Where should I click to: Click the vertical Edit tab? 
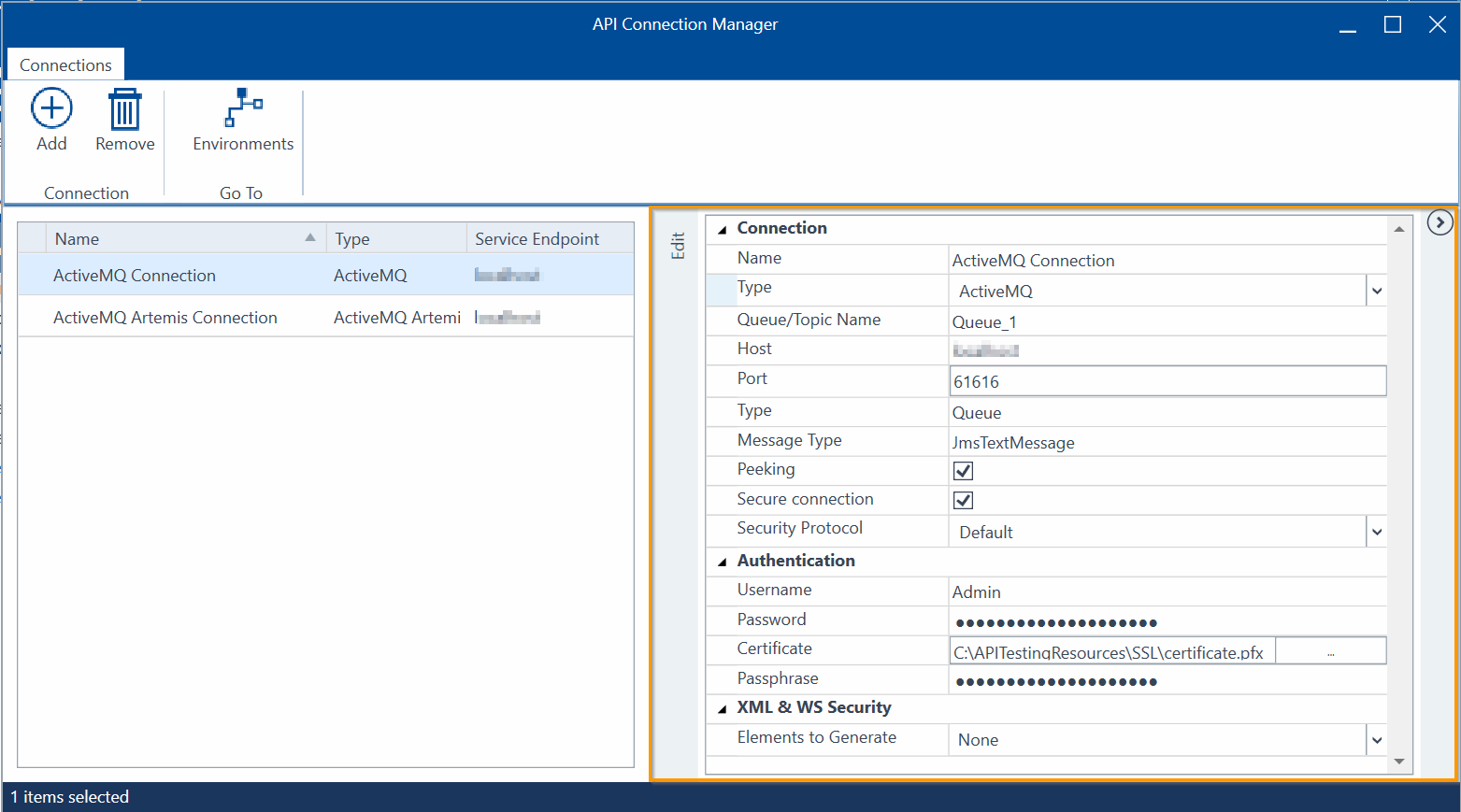[x=678, y=245]
